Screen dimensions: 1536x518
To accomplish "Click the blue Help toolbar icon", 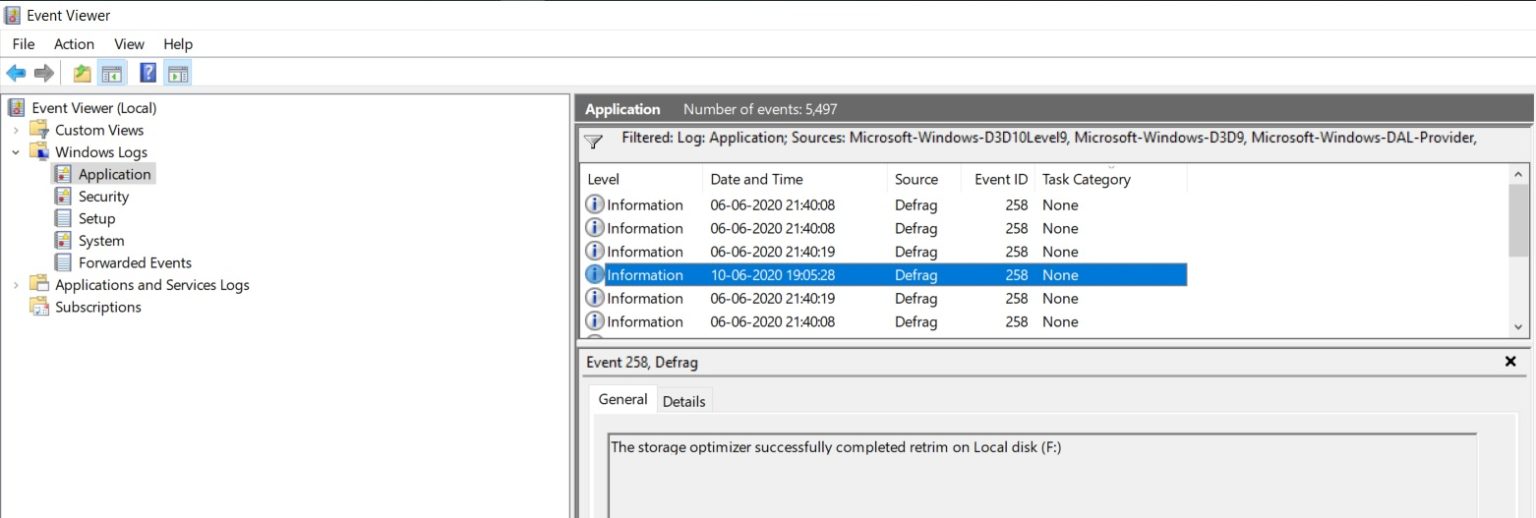I will click(148, 73).
